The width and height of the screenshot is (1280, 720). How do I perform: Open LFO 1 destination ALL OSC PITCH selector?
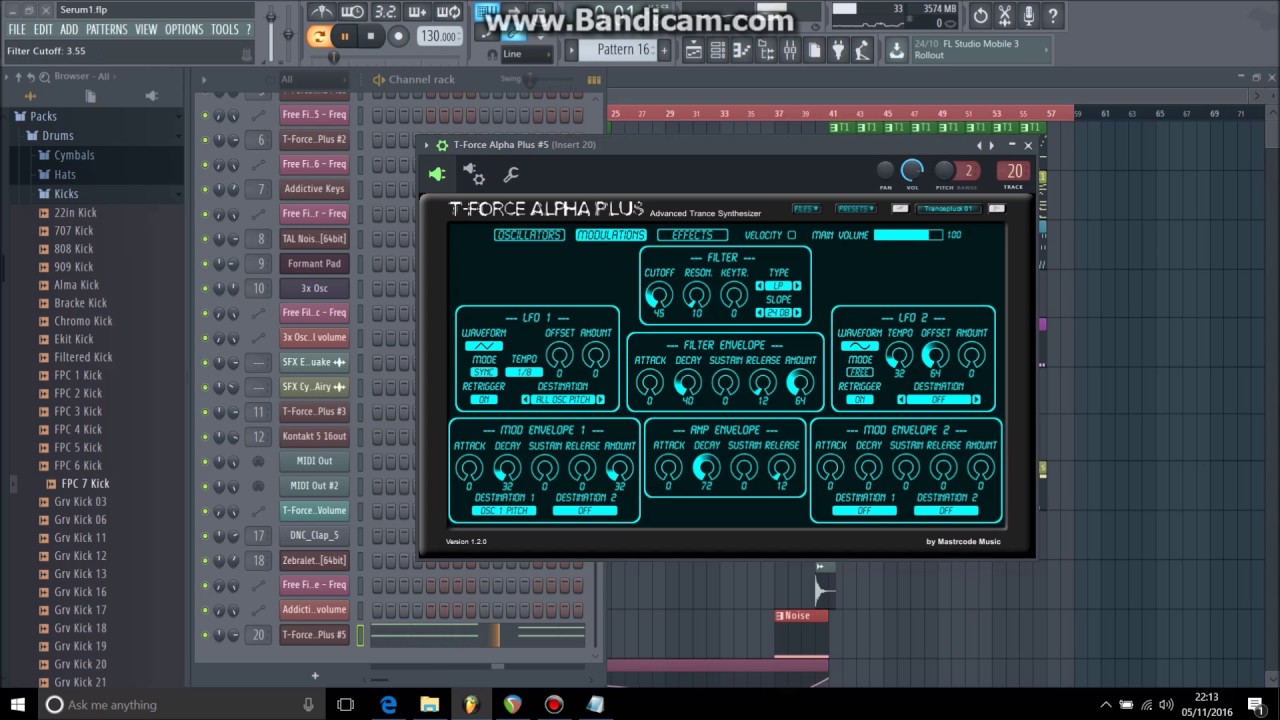(x=563, y=399)
